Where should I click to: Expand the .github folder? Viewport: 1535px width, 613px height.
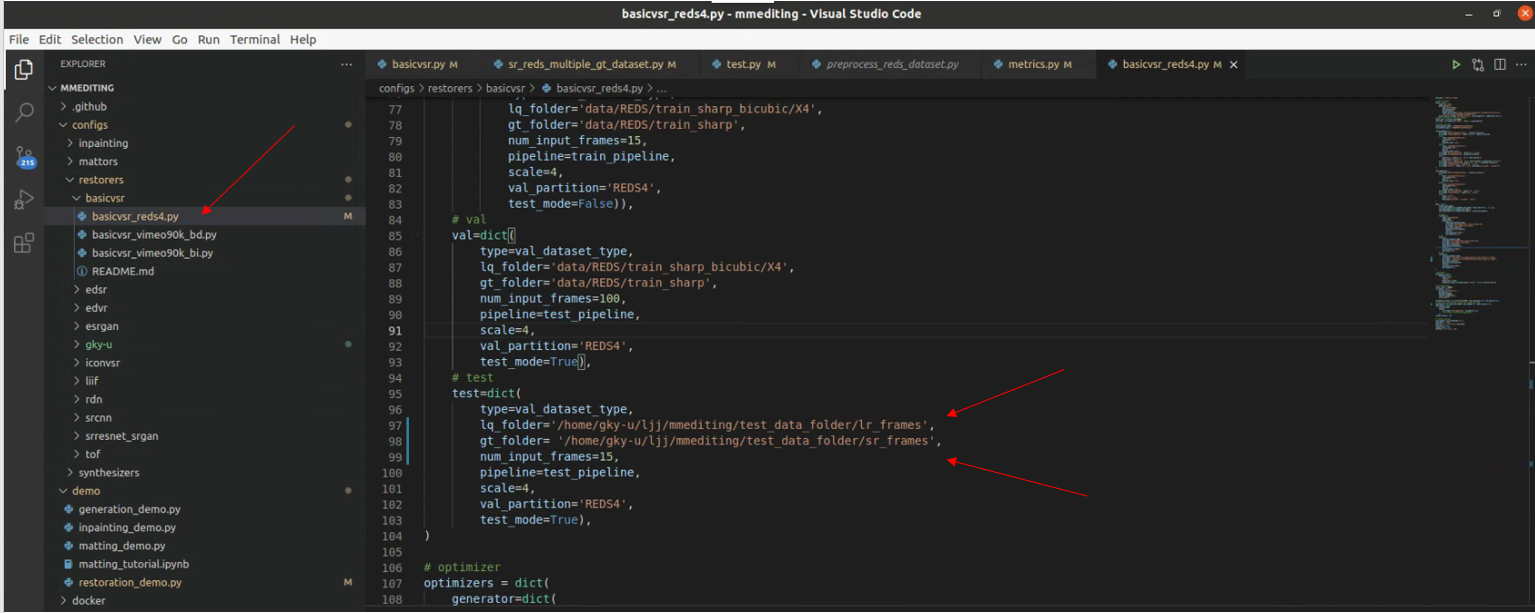[x=65, y=106]
